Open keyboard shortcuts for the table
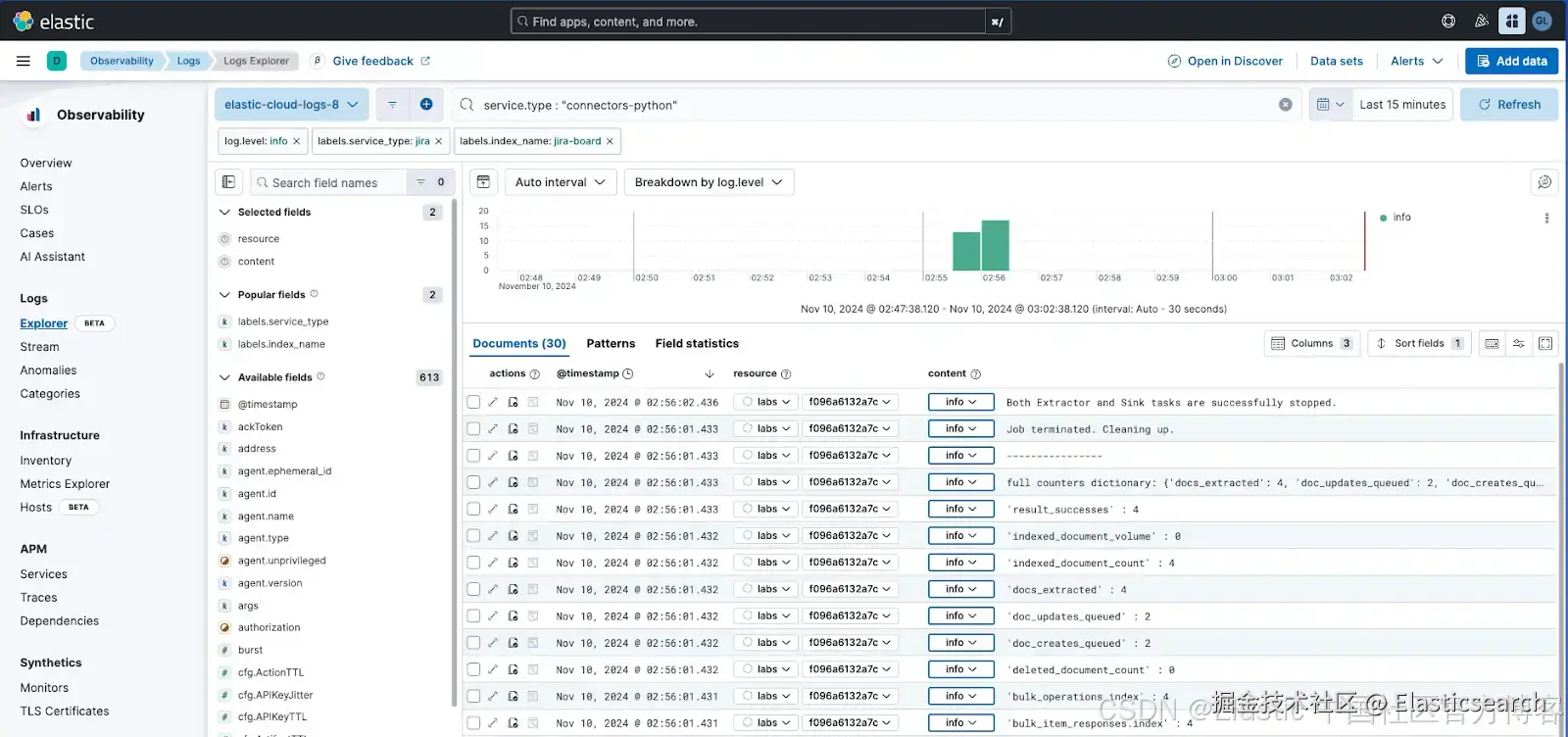1568x737 pixels. coord(1492,344)
